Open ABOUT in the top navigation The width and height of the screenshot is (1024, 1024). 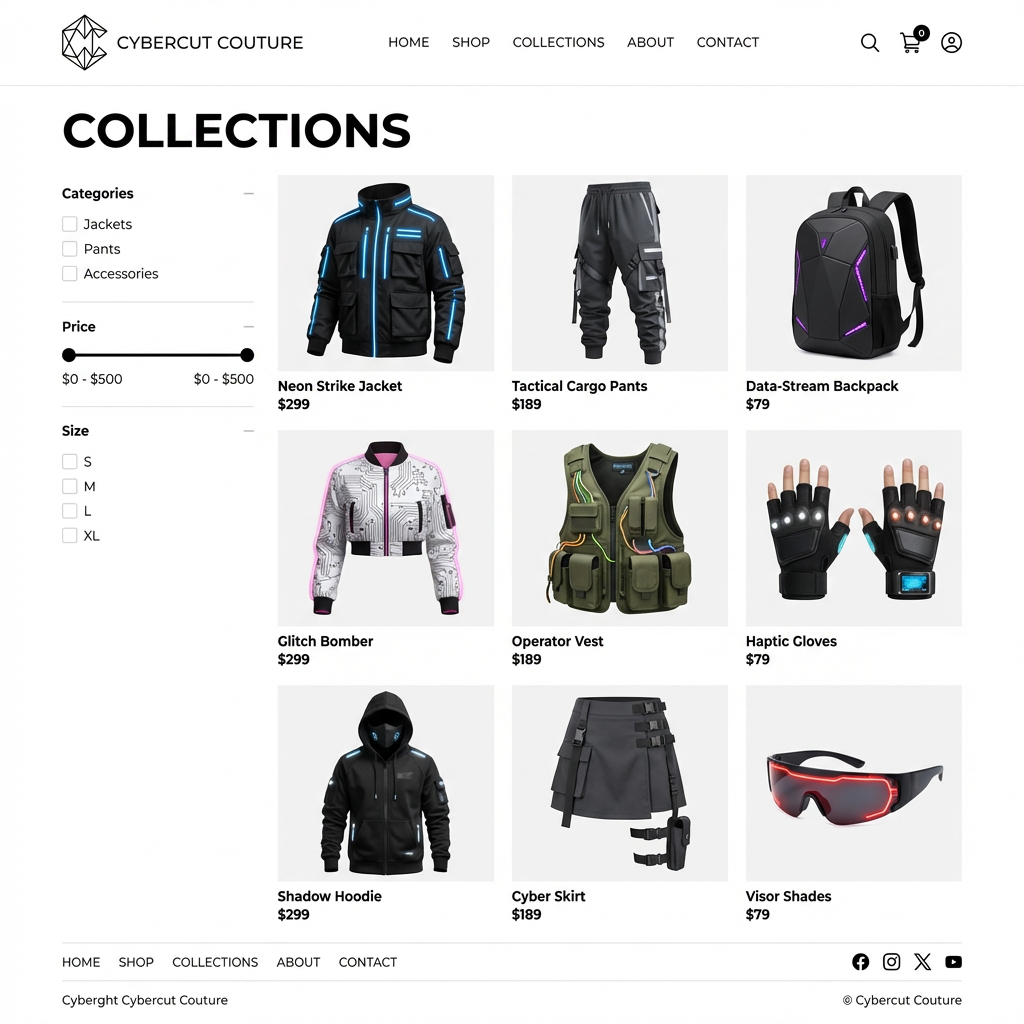coord(650,42)
